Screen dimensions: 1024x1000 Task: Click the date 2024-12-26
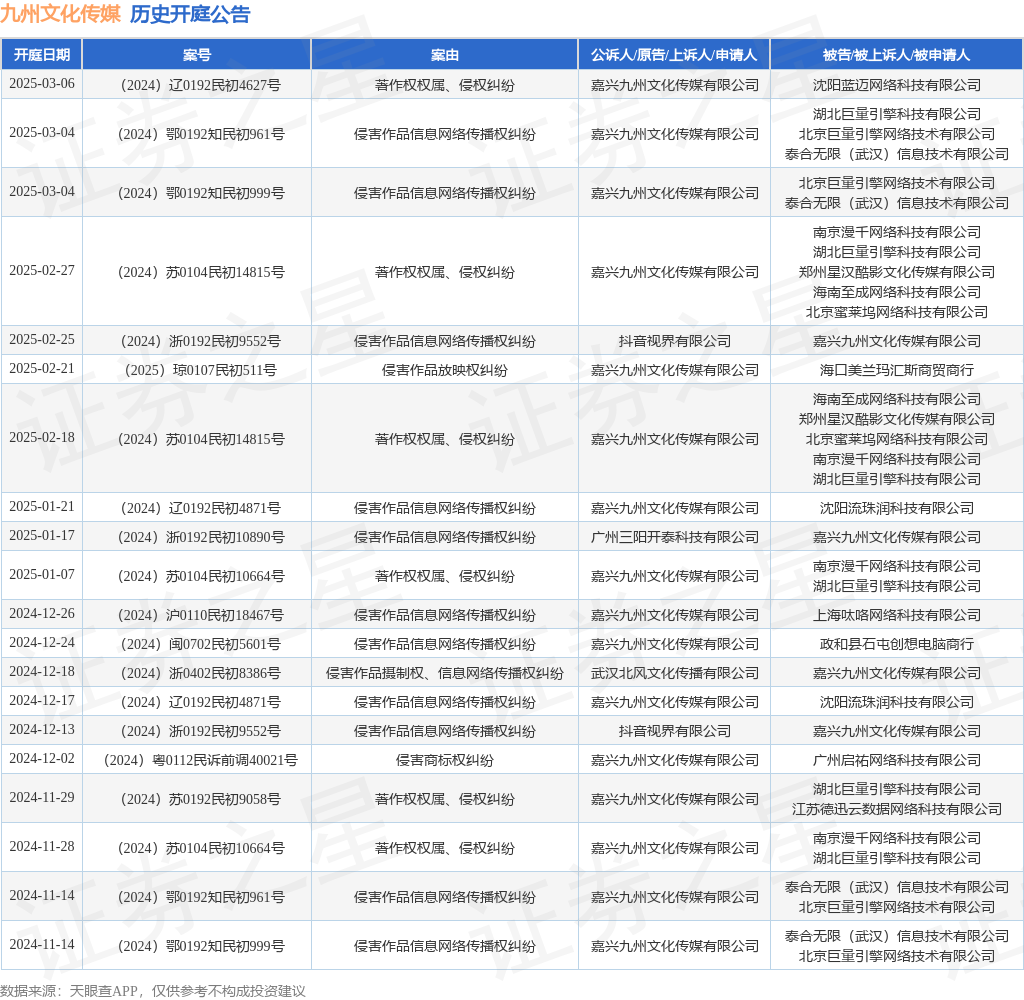click(42, 614)
